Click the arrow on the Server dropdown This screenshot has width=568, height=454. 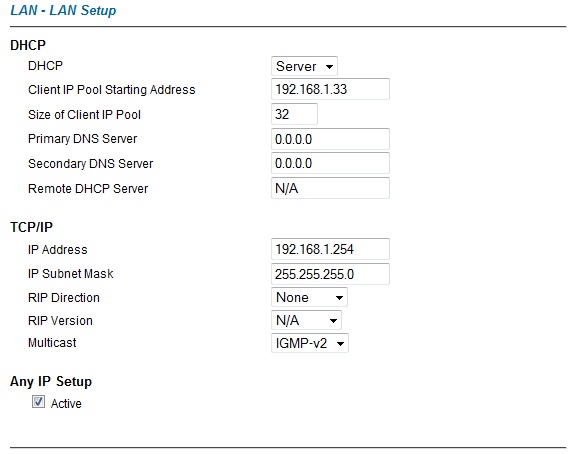[x=329, y=67]
